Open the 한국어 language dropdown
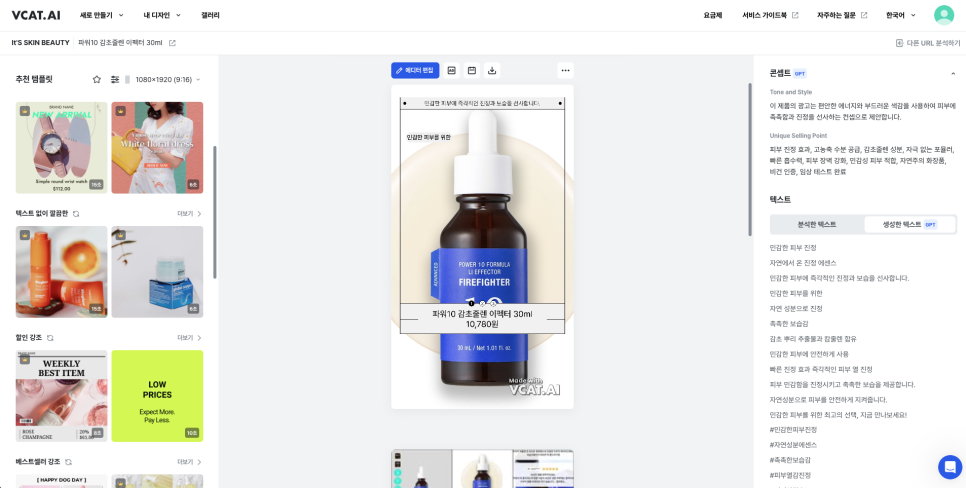Screen dimensions: 966x488 tap(901, 15)
